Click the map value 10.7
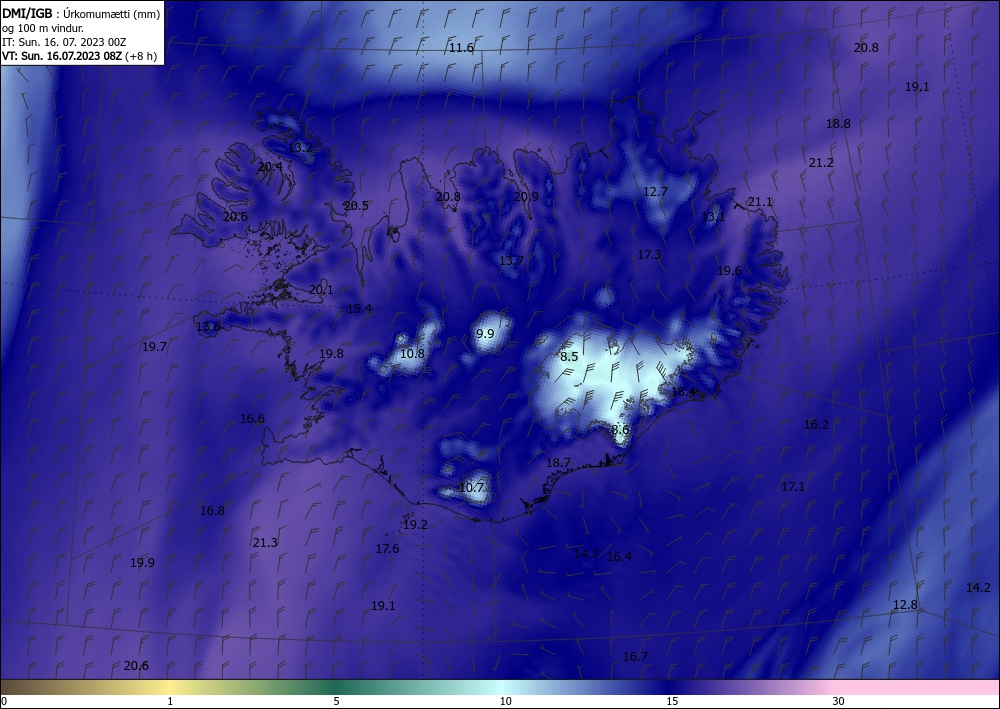 (x=471, y=488)
